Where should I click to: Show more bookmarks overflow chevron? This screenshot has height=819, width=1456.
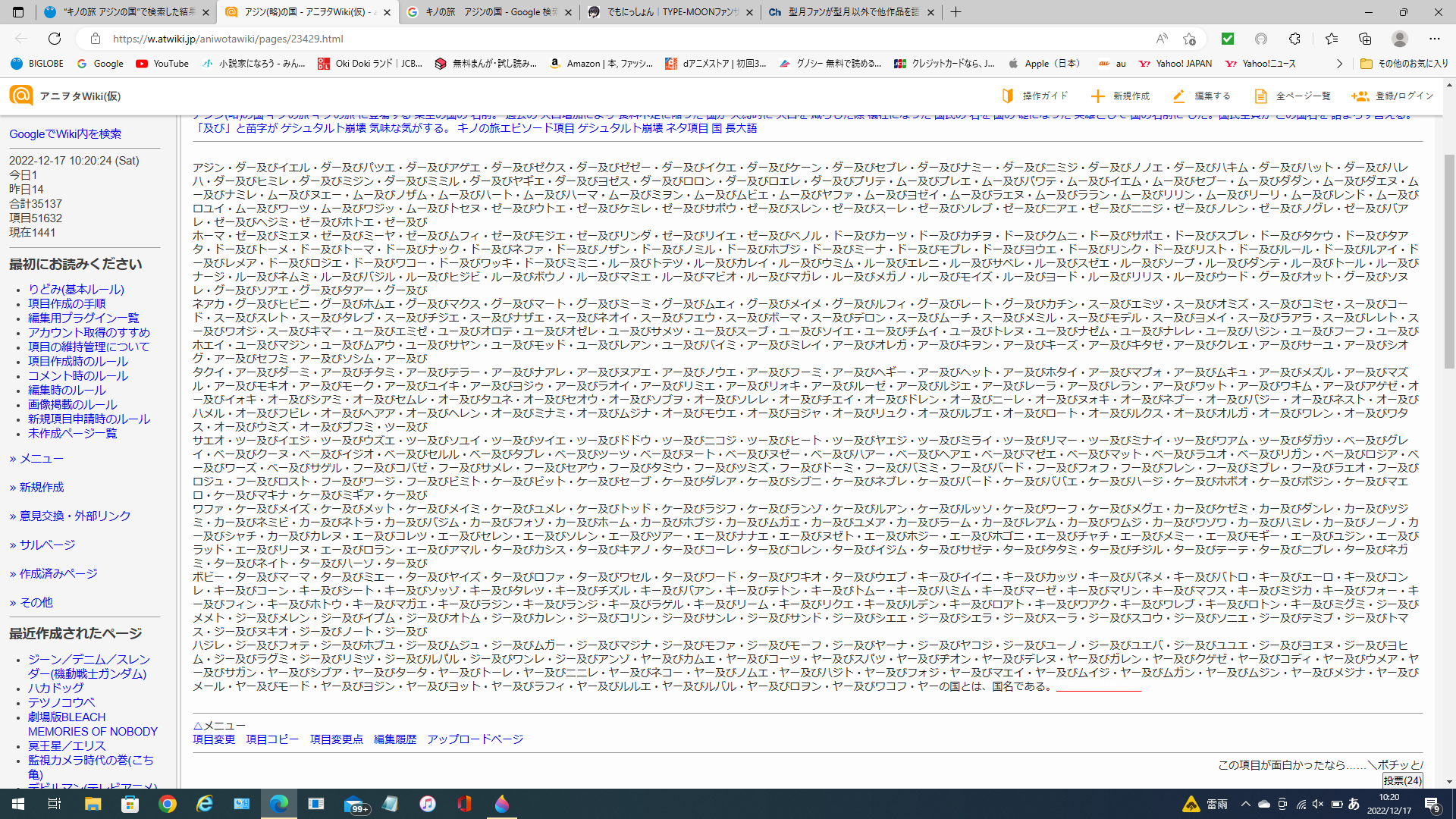1339,64
